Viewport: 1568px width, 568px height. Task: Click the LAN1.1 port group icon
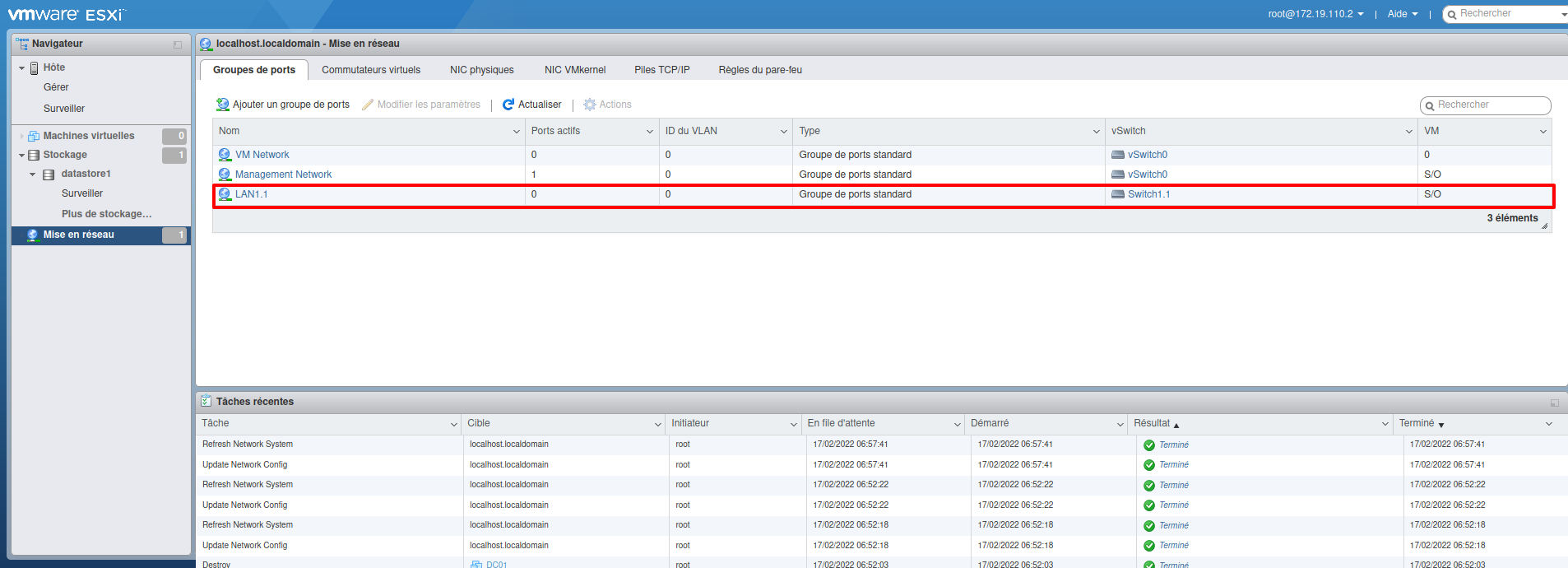[225, 194]
